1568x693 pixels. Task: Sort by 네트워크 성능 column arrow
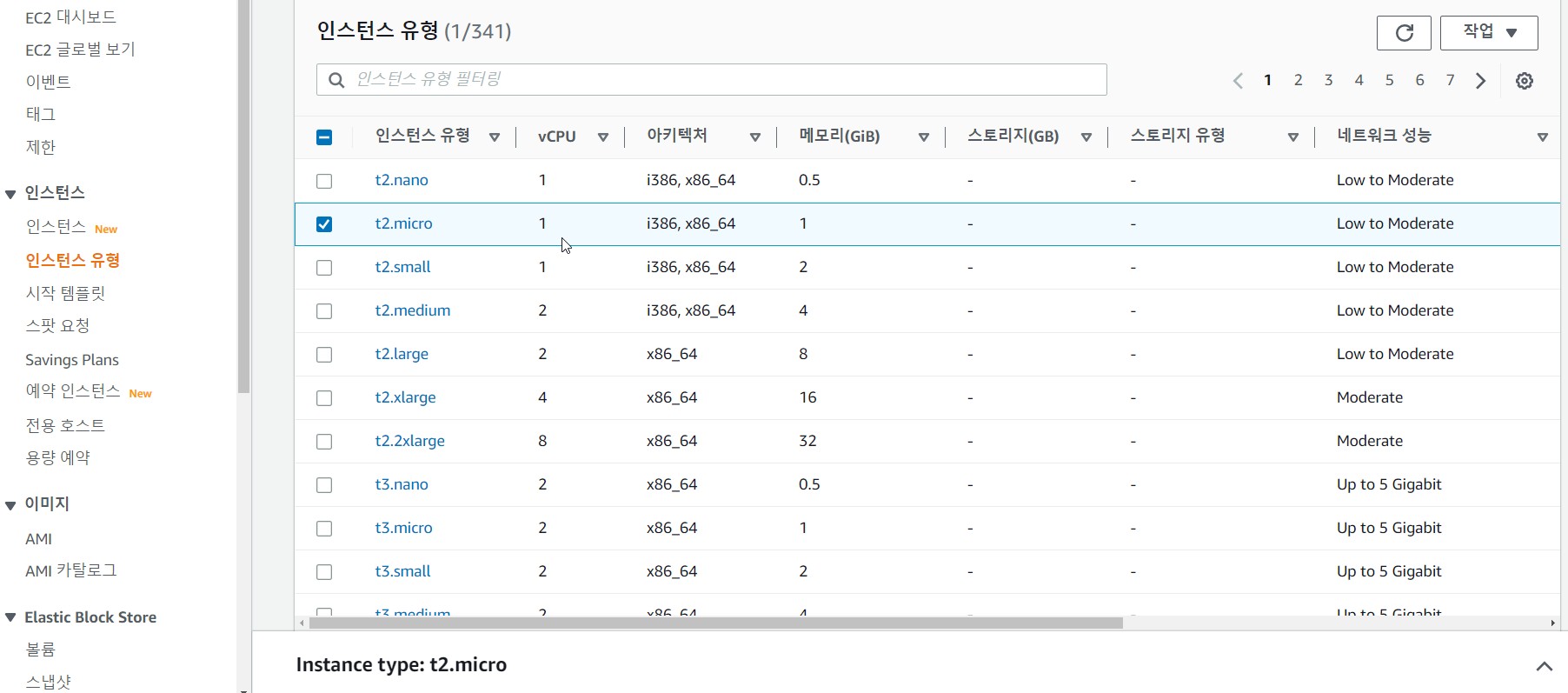click(x=1543, y=137)
